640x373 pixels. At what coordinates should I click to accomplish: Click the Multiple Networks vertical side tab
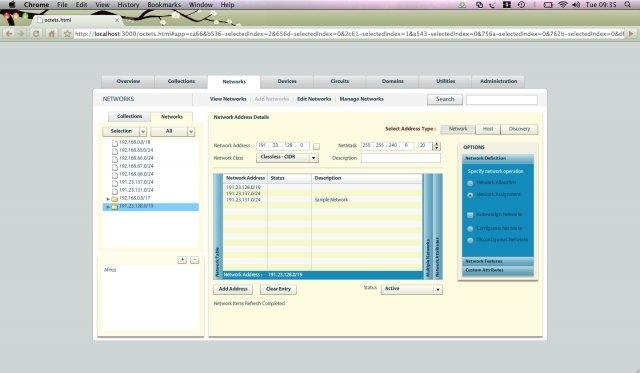tap(428, 227)
